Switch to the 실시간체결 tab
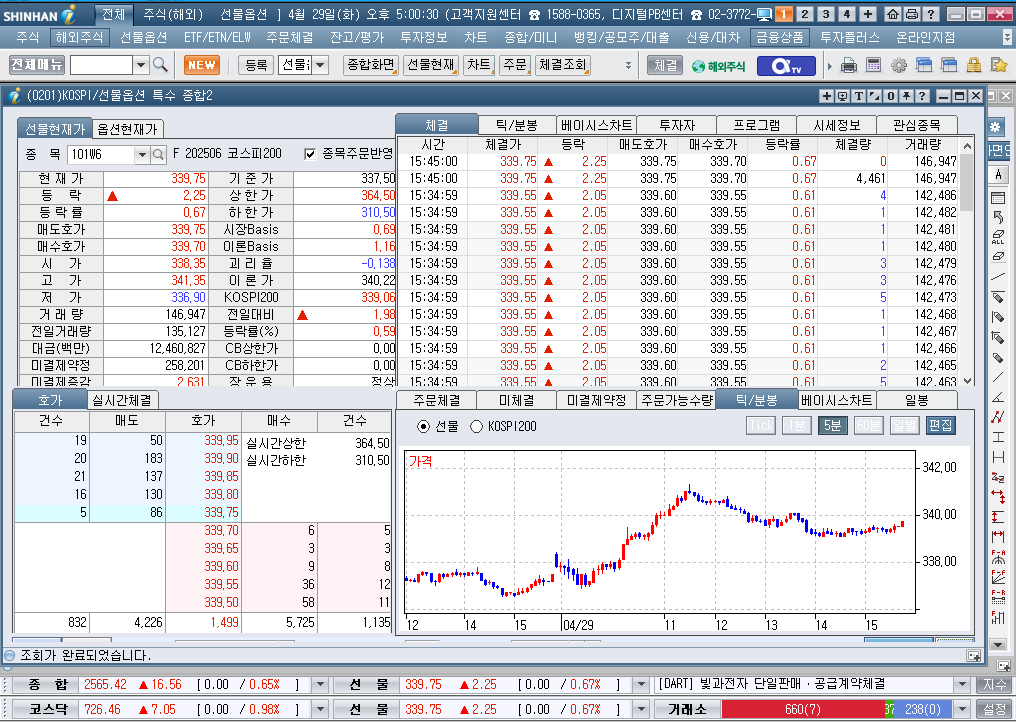This screenshot has height=723, width=1016. click(122, 400)
